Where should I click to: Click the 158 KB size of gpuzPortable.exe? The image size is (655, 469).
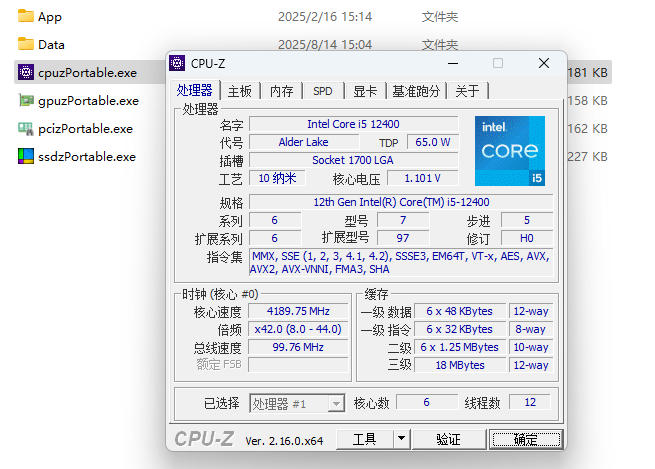click(x=587, y=101)
